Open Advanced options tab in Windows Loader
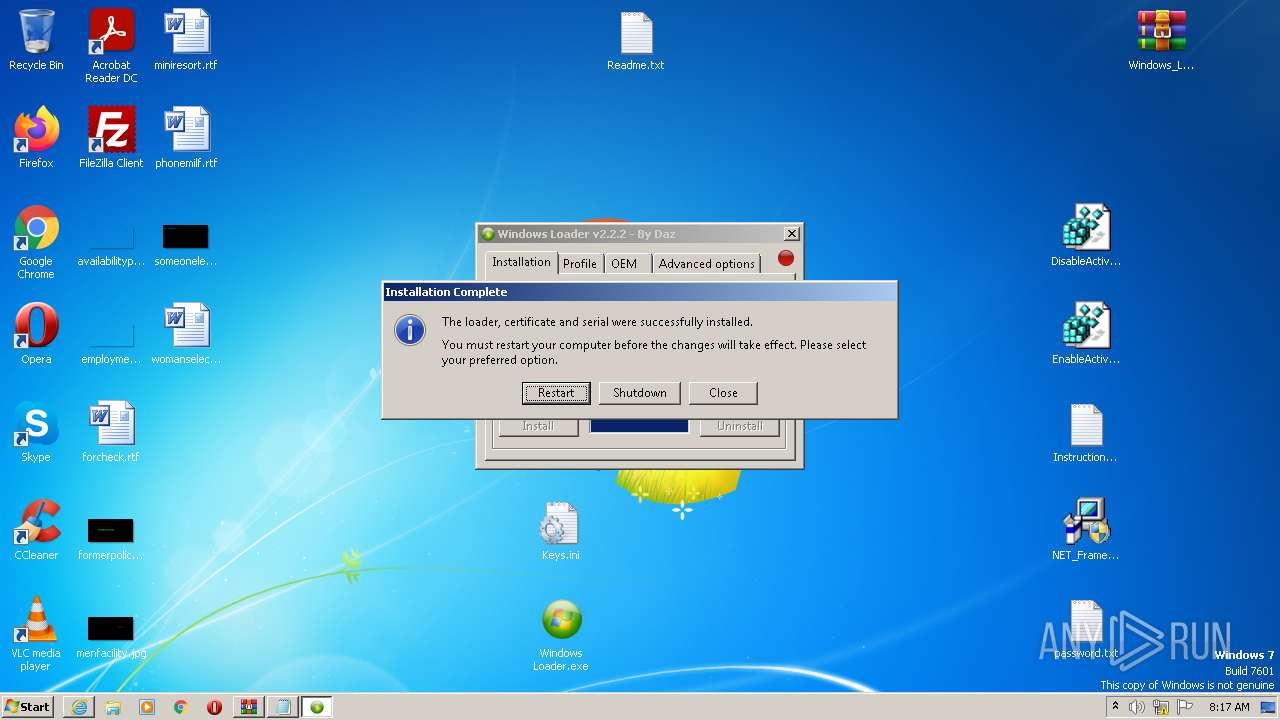 [706, 264]
